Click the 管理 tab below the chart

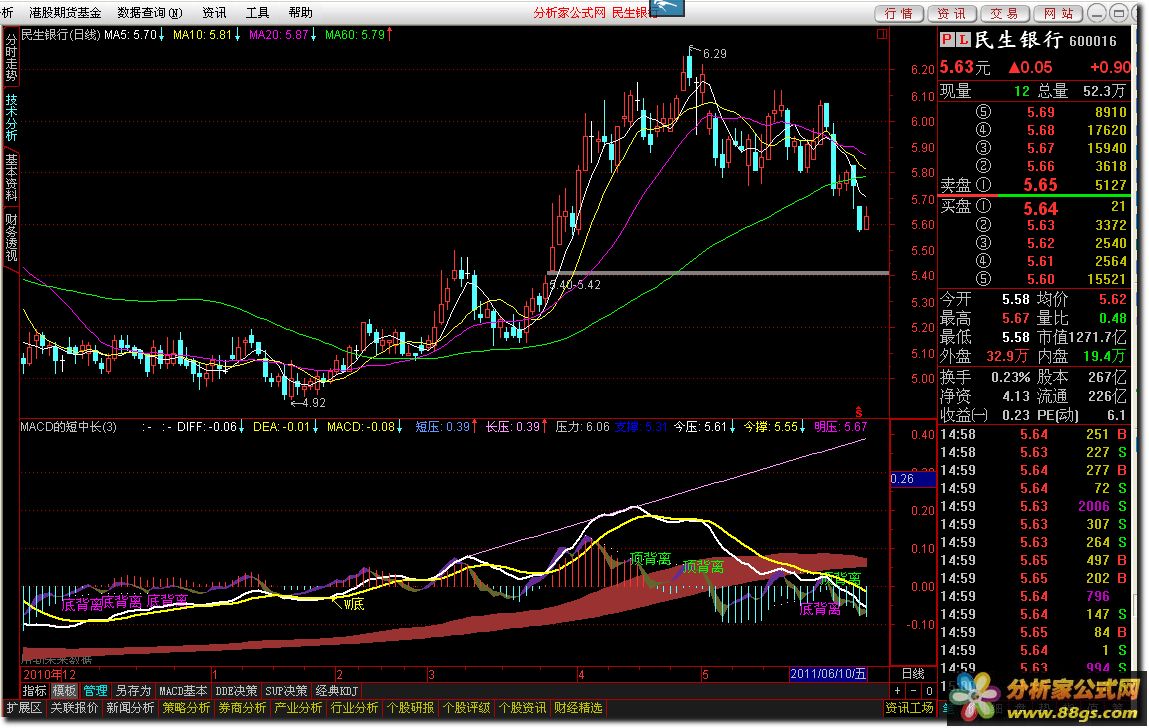(x=95, y=691)
